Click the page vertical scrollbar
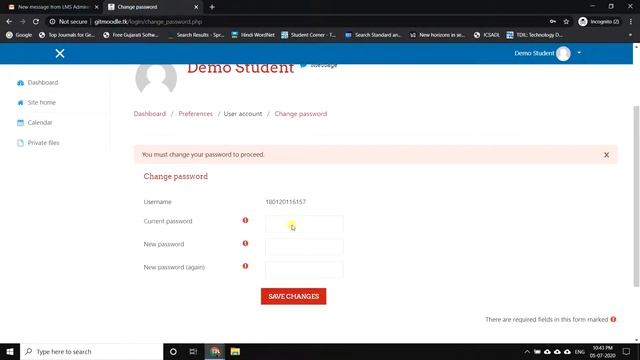This screenshot has width=640, height=360. (x=636, y=196)
